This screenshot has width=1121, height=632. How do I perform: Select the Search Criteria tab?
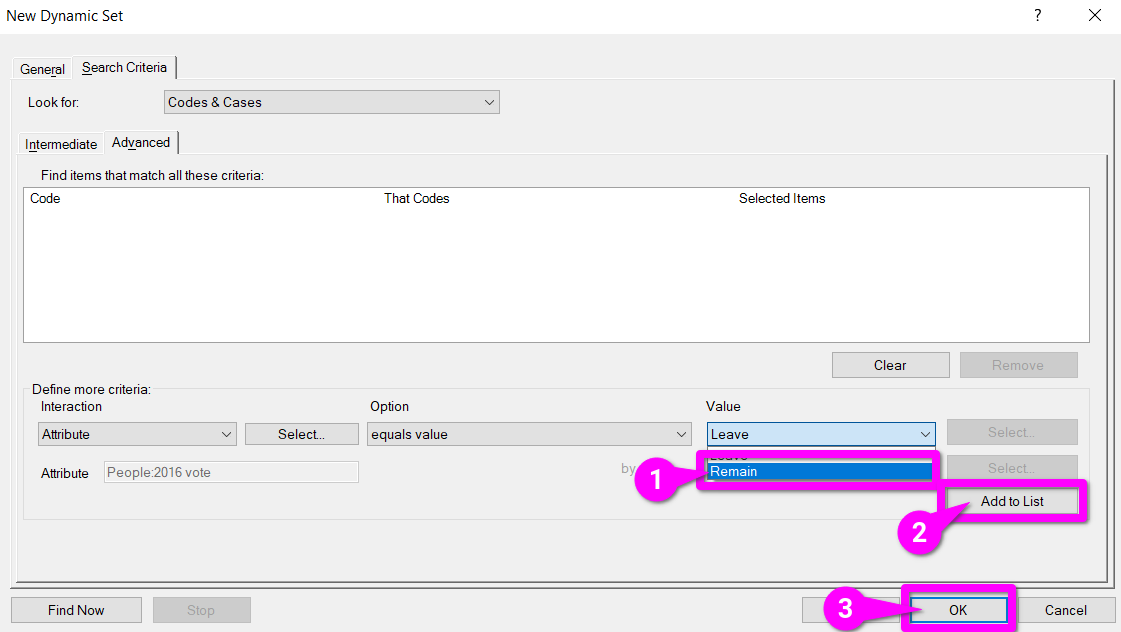124,68
